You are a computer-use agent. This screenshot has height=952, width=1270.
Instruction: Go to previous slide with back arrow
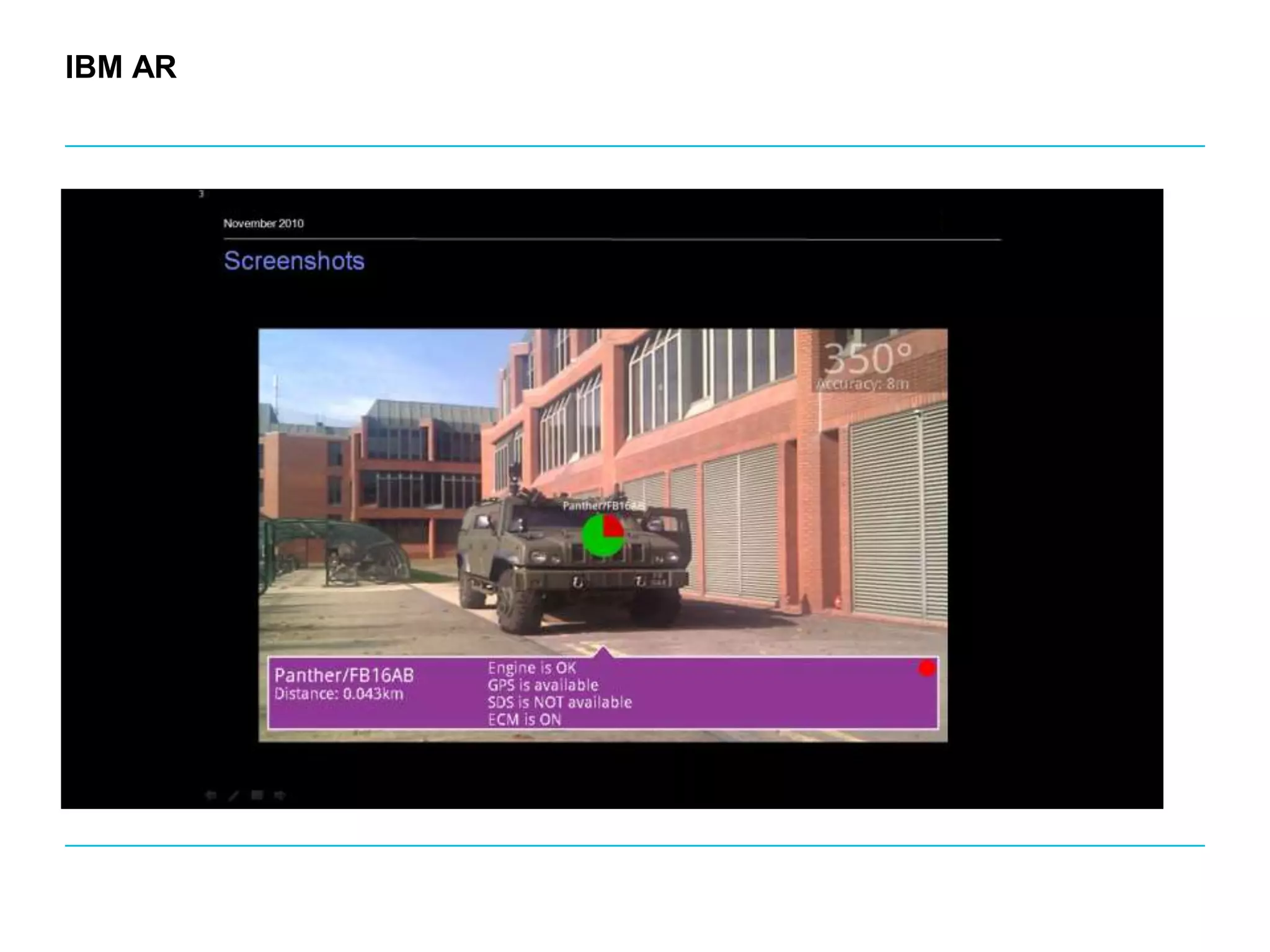[x=211, y=795]
